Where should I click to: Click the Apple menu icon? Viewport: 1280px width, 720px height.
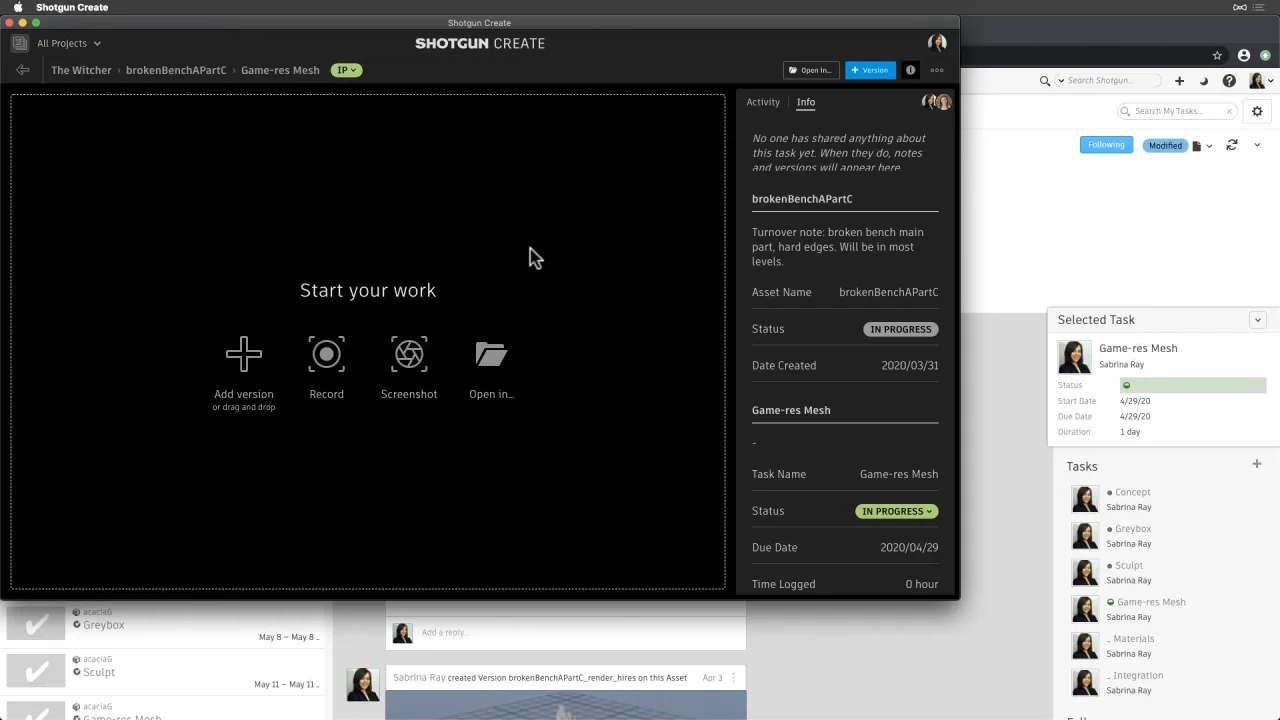(x=18, y=7)
